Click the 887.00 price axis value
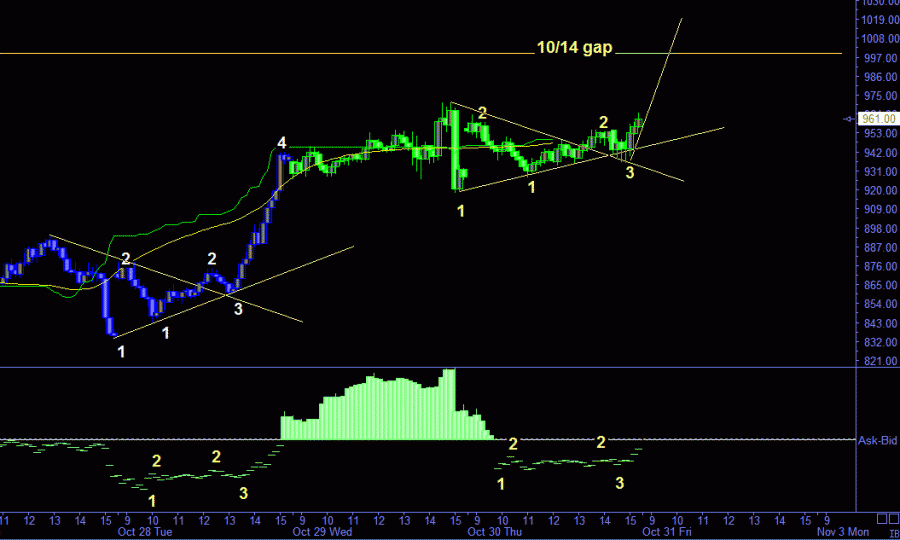900x540 pixels. click(x=883, y=248)
